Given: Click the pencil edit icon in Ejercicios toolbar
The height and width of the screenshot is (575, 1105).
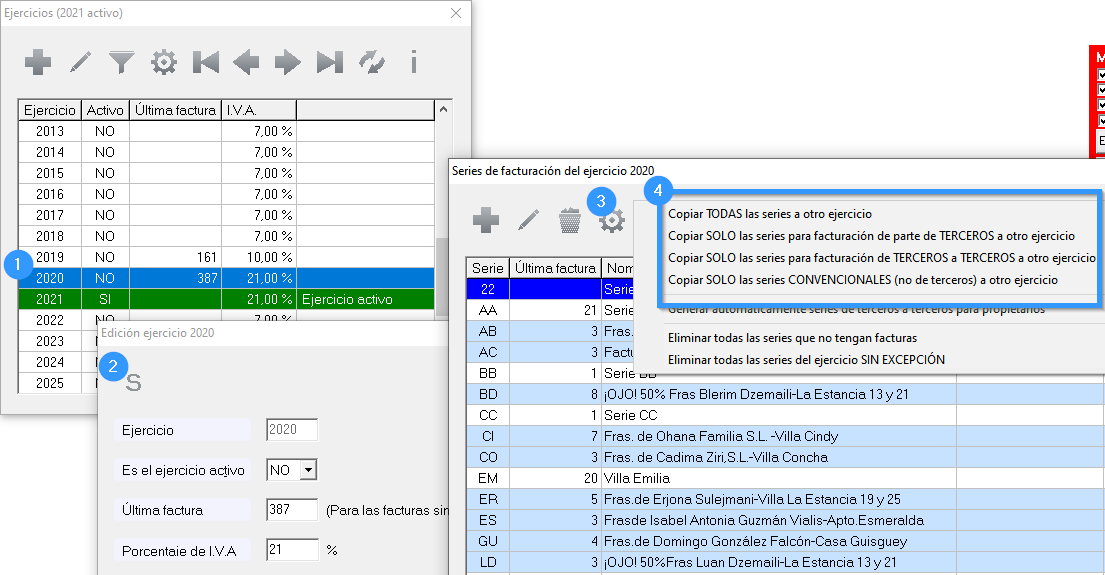Looking at the screenshot, I should click(80, 63).
